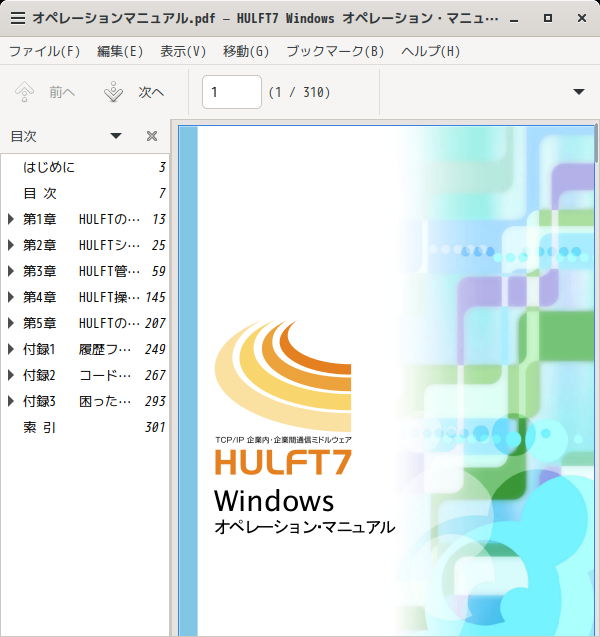This screenshot has width=600, height=637.
Task: Open the toolbar overflow dropdown arrow
Action: click(x=579, y=92)
